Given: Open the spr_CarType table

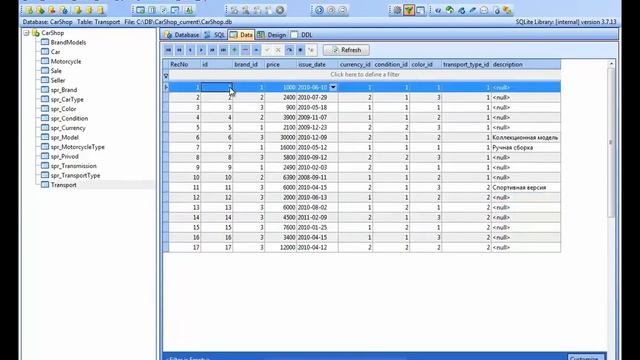Looking at the screenshot, I should click(x=67, y=99).
